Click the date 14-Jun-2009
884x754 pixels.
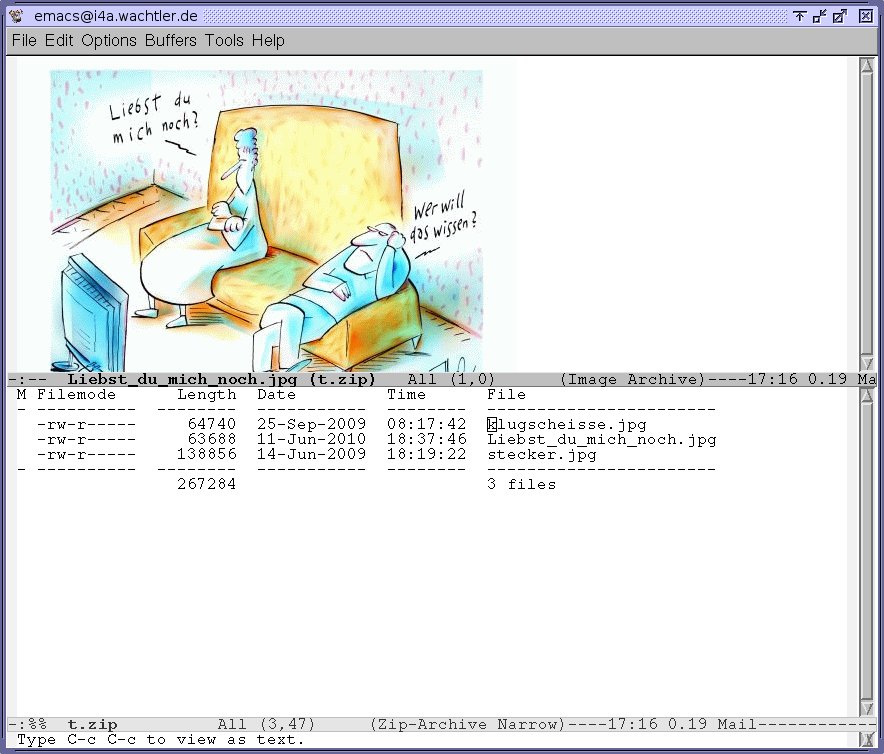point(311,454)
